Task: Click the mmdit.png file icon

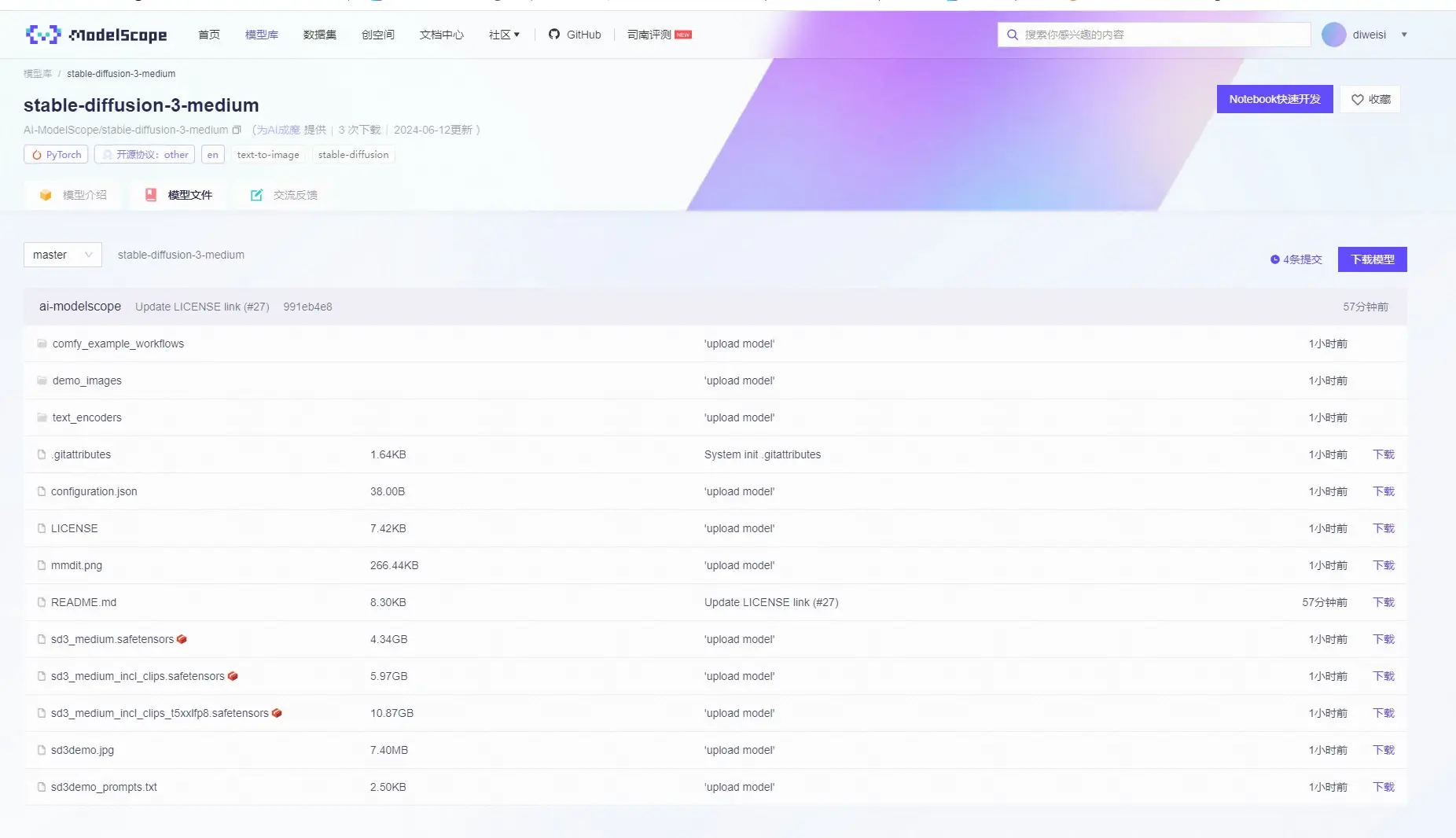Action: coord(42,565)
